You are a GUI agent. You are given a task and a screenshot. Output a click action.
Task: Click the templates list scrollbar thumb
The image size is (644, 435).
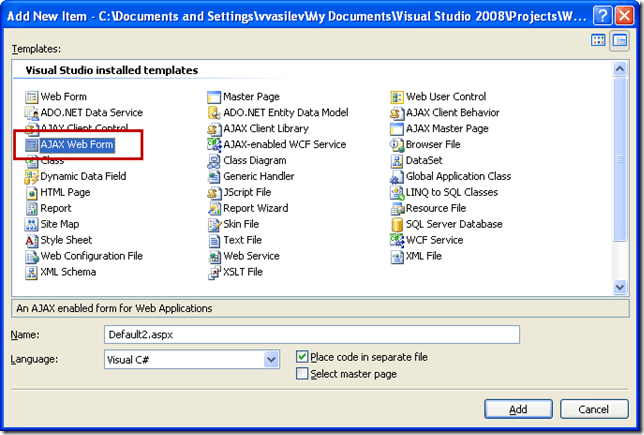(x=620, y=159)
